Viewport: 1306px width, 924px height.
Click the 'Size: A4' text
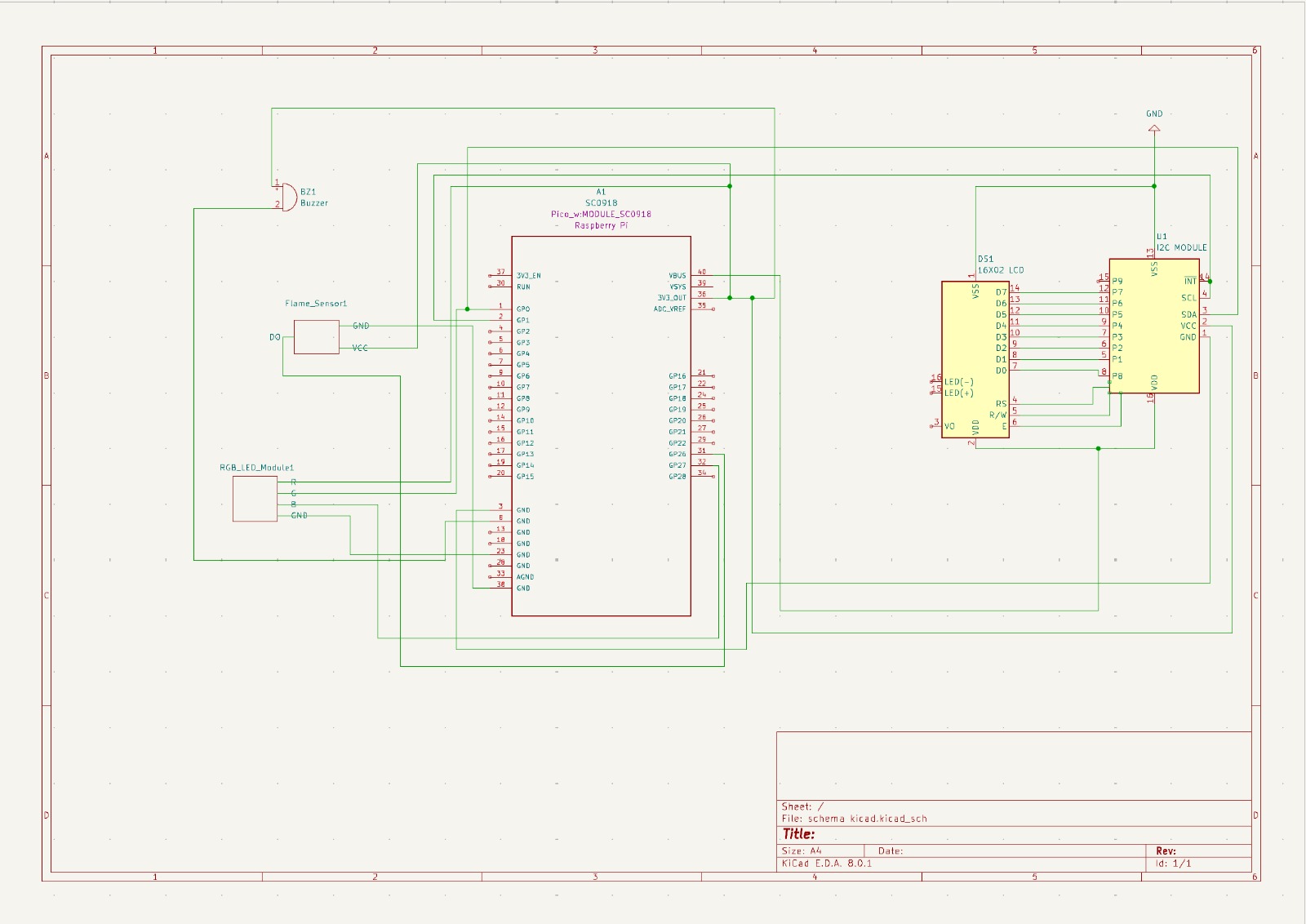coord(802,851)
